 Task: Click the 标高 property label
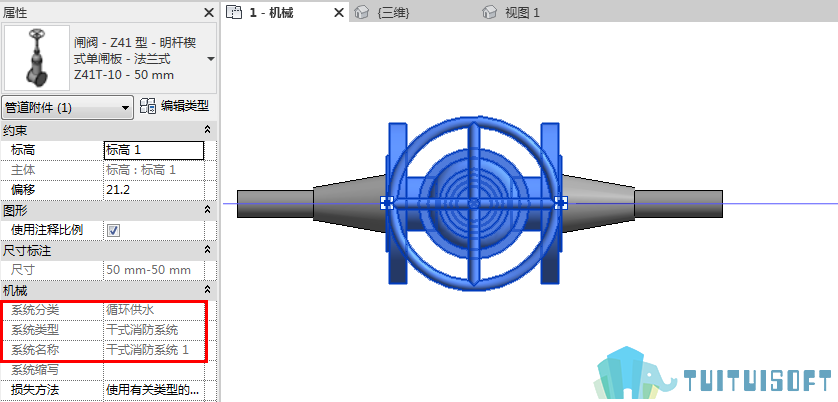(x=23, y=150)
